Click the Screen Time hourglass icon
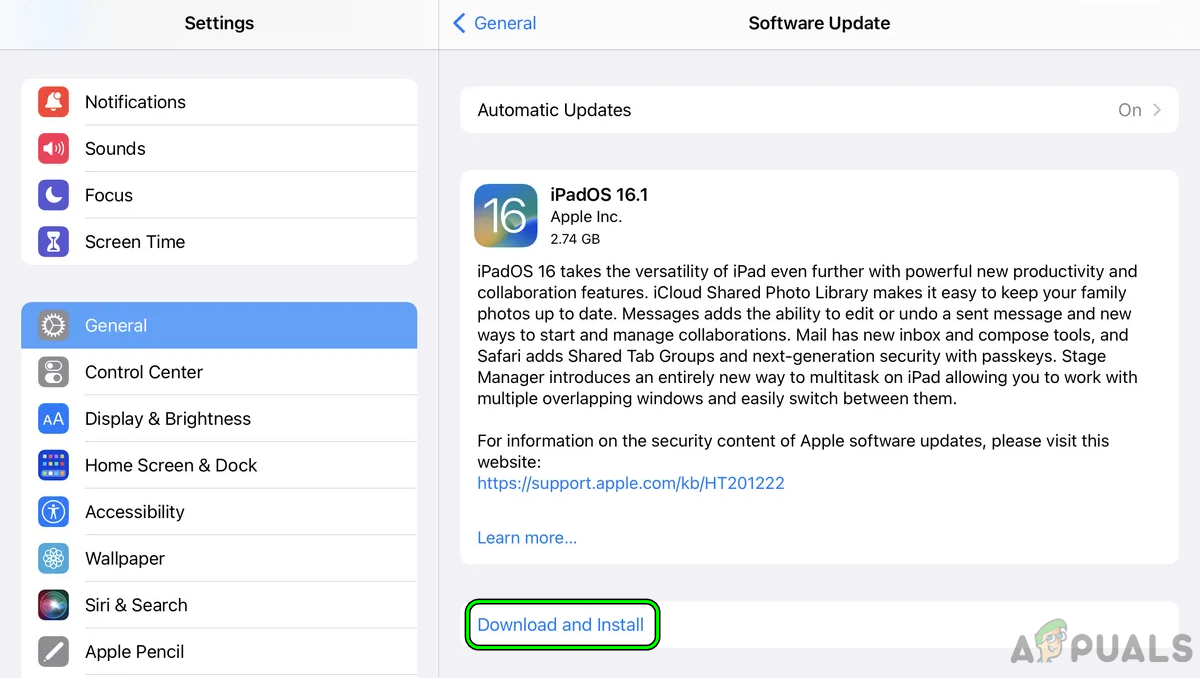1200x678 pixels. pos(53,241)
